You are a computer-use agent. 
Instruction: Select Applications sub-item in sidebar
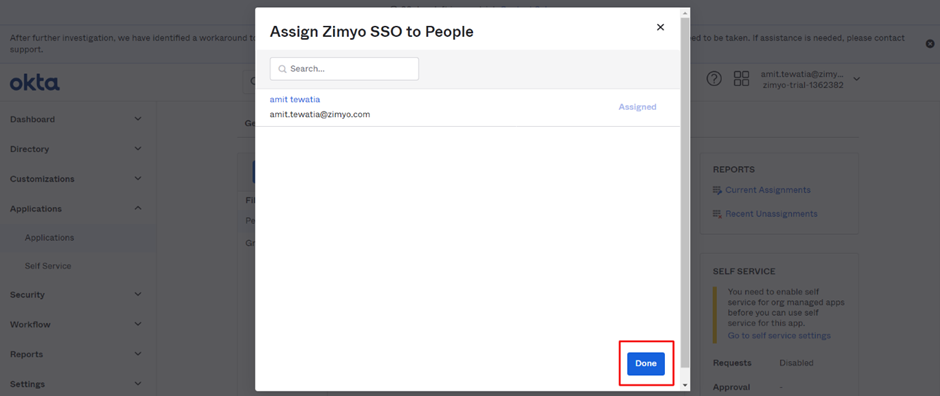click(49, 238)
